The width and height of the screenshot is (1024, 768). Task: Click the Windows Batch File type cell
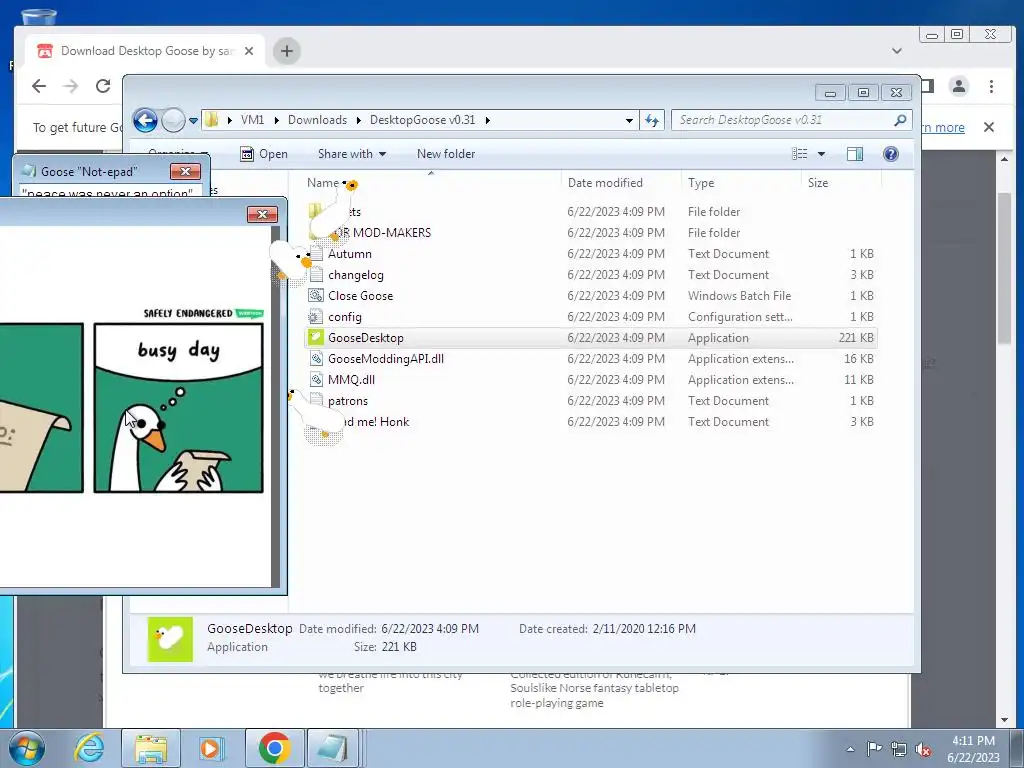point(739,296)
